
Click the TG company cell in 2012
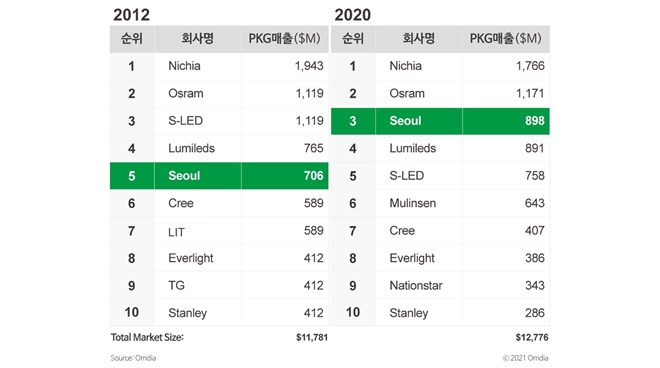click(x=197, y=285)
